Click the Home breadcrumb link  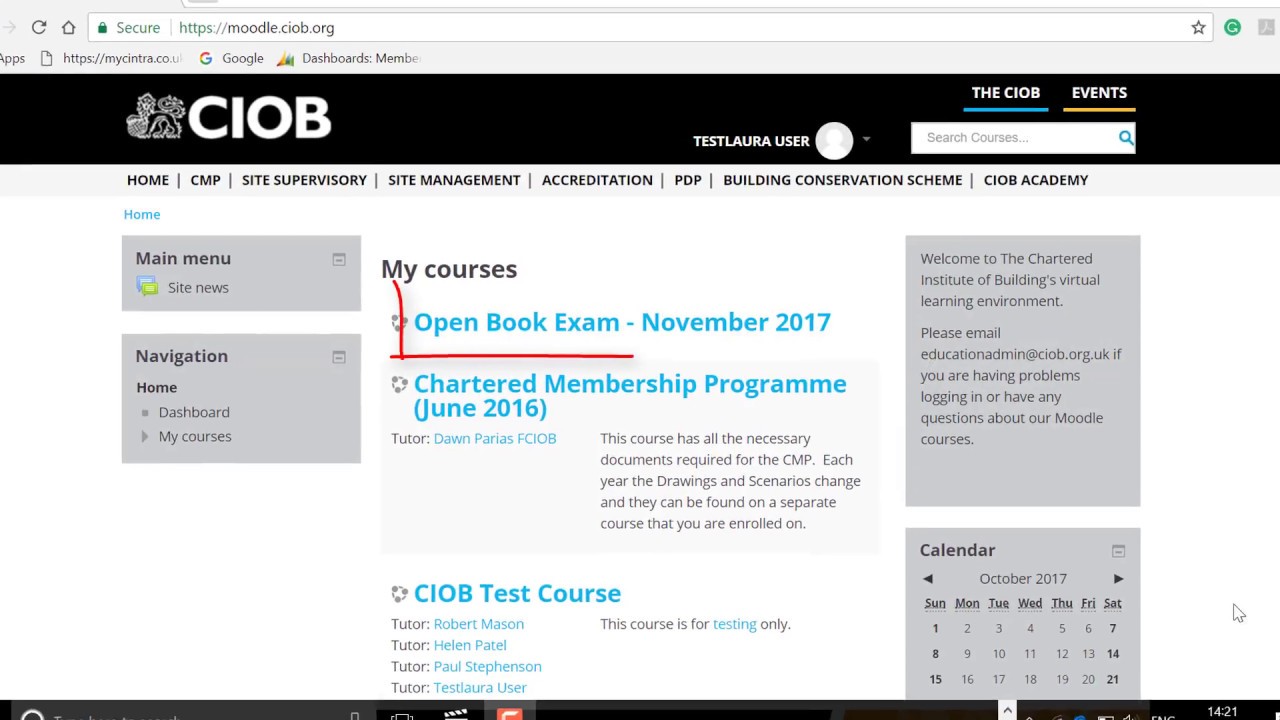click(142, 214)
